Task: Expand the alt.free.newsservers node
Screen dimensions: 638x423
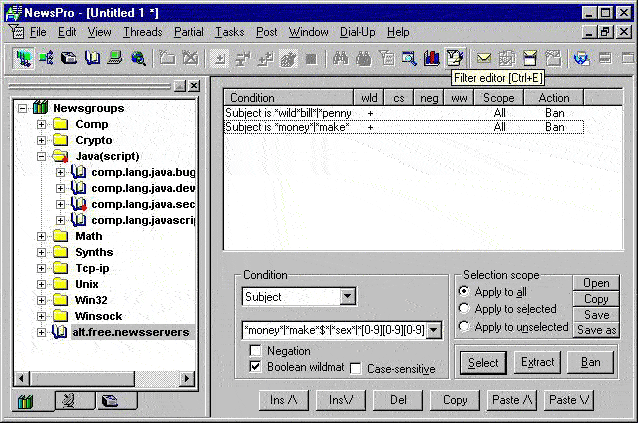Action: 42,332
